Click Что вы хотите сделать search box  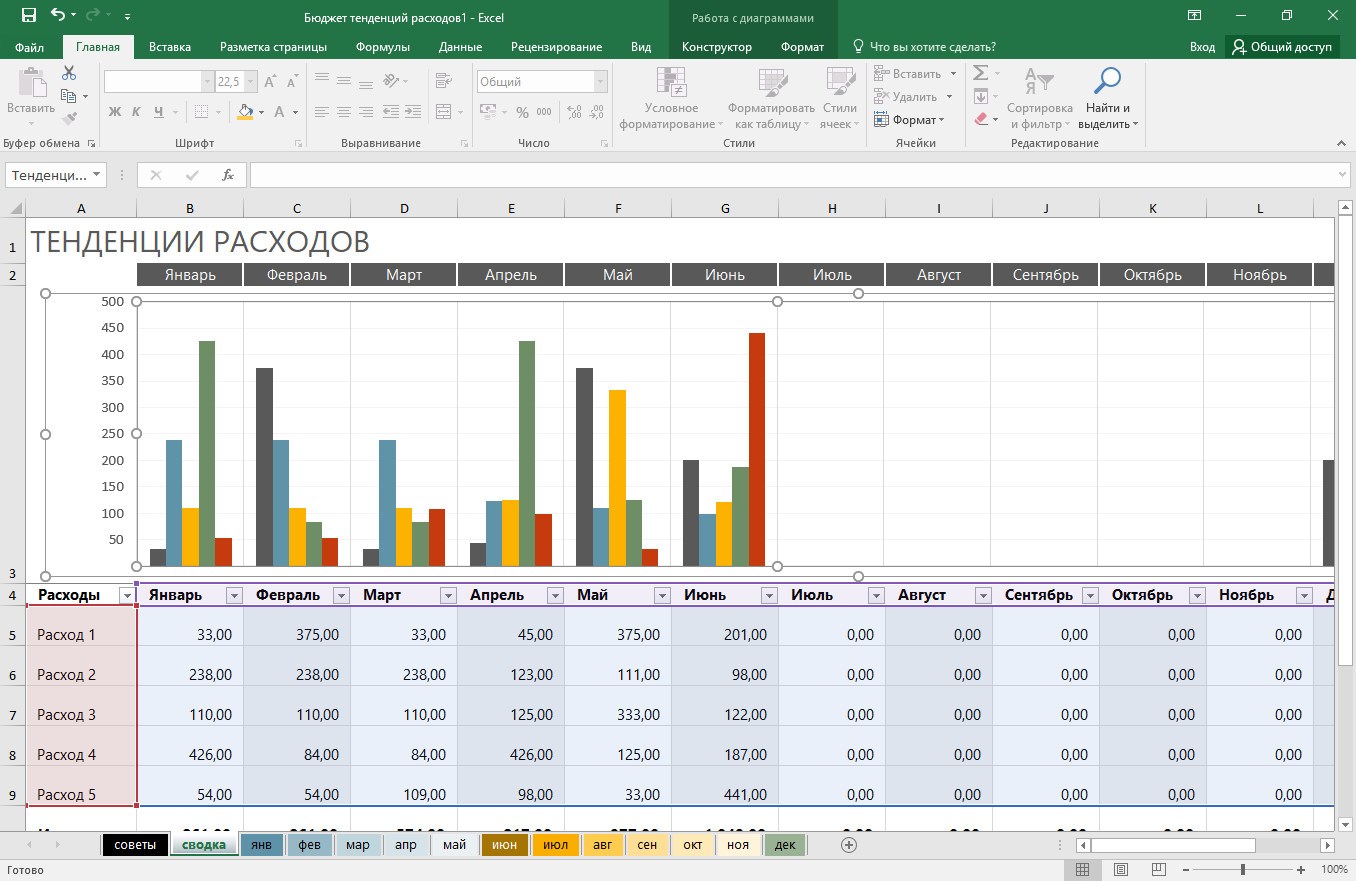tap(923, 47)
